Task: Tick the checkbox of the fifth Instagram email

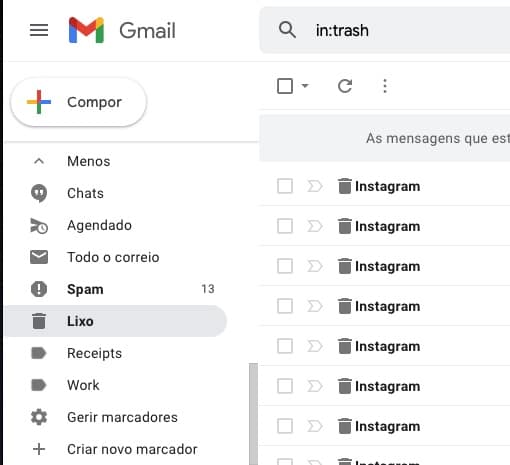Action: 285,346
